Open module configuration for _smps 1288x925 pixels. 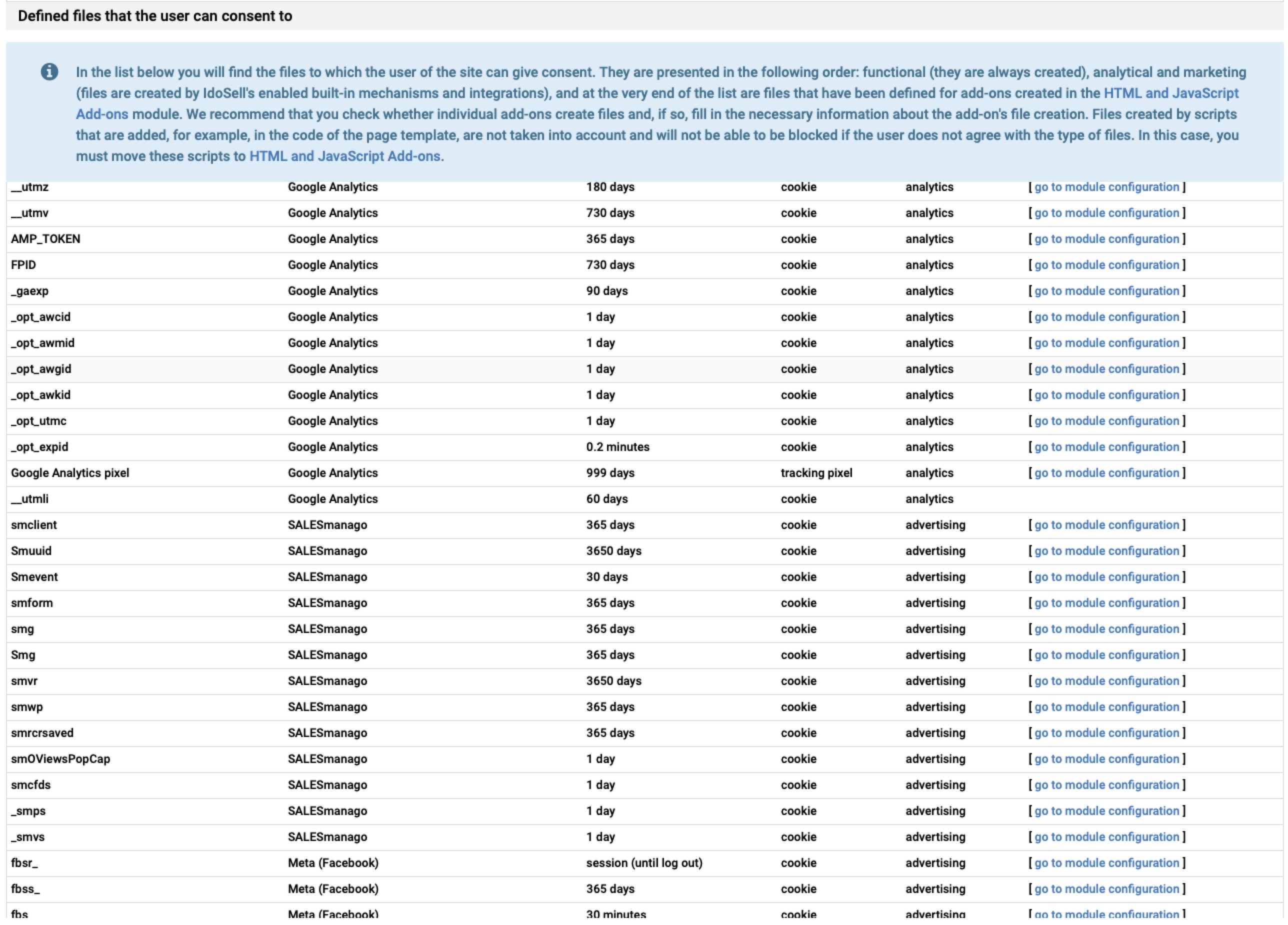point(1106,811)
